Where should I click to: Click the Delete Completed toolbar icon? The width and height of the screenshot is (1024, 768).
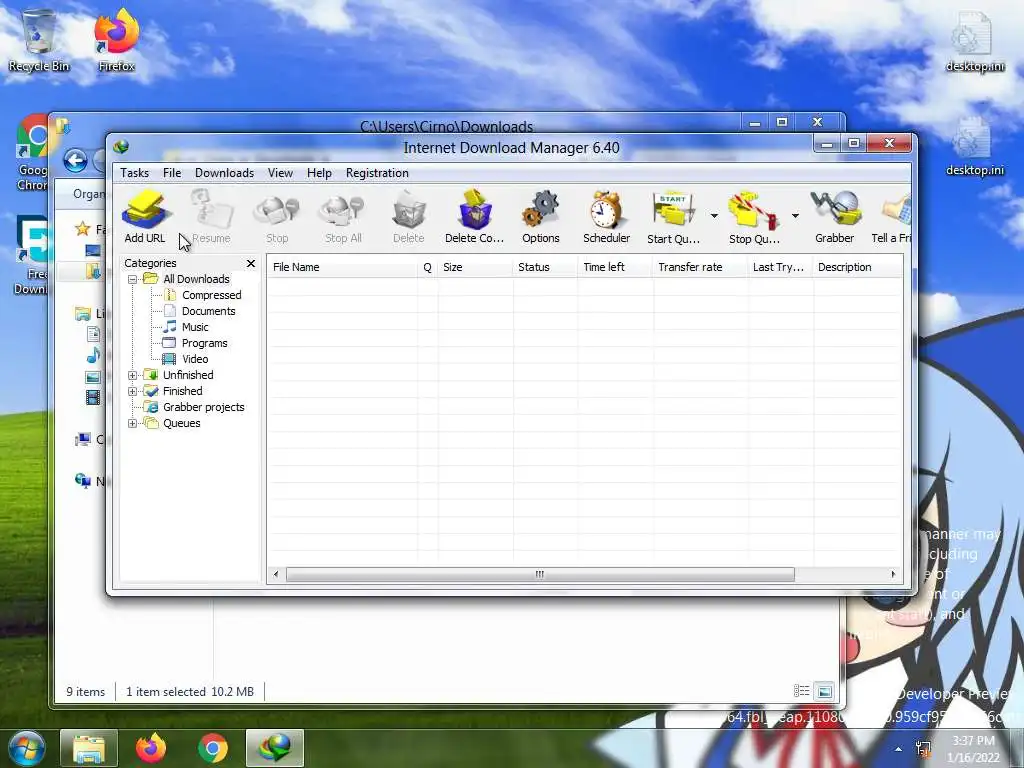(x=475, y=217)
